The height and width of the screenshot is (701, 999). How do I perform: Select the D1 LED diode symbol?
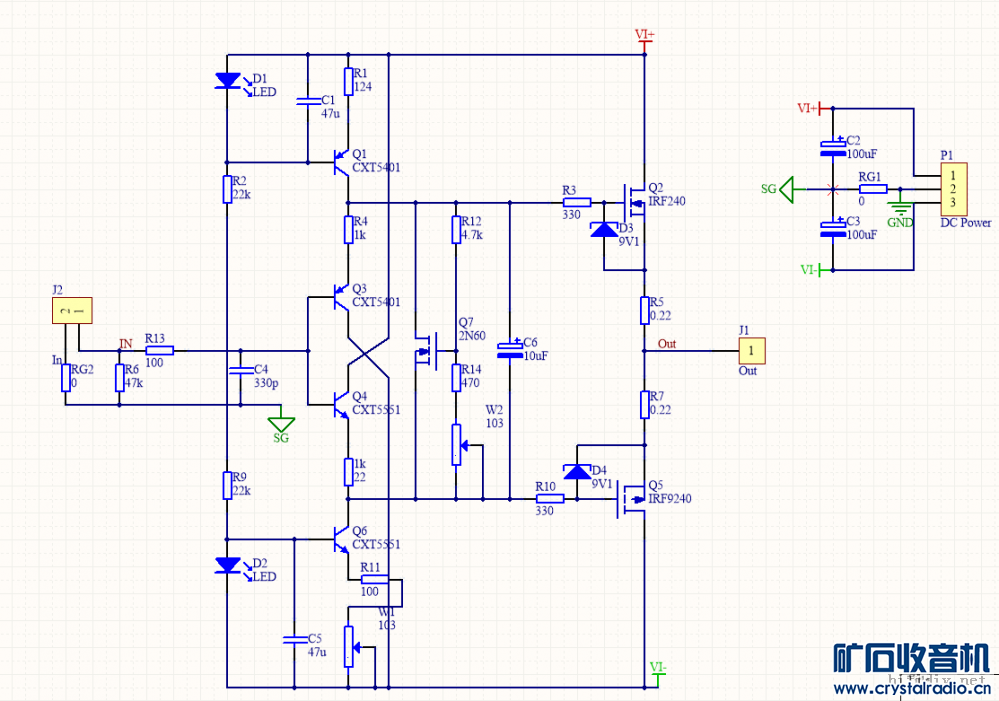click(227, 81)
